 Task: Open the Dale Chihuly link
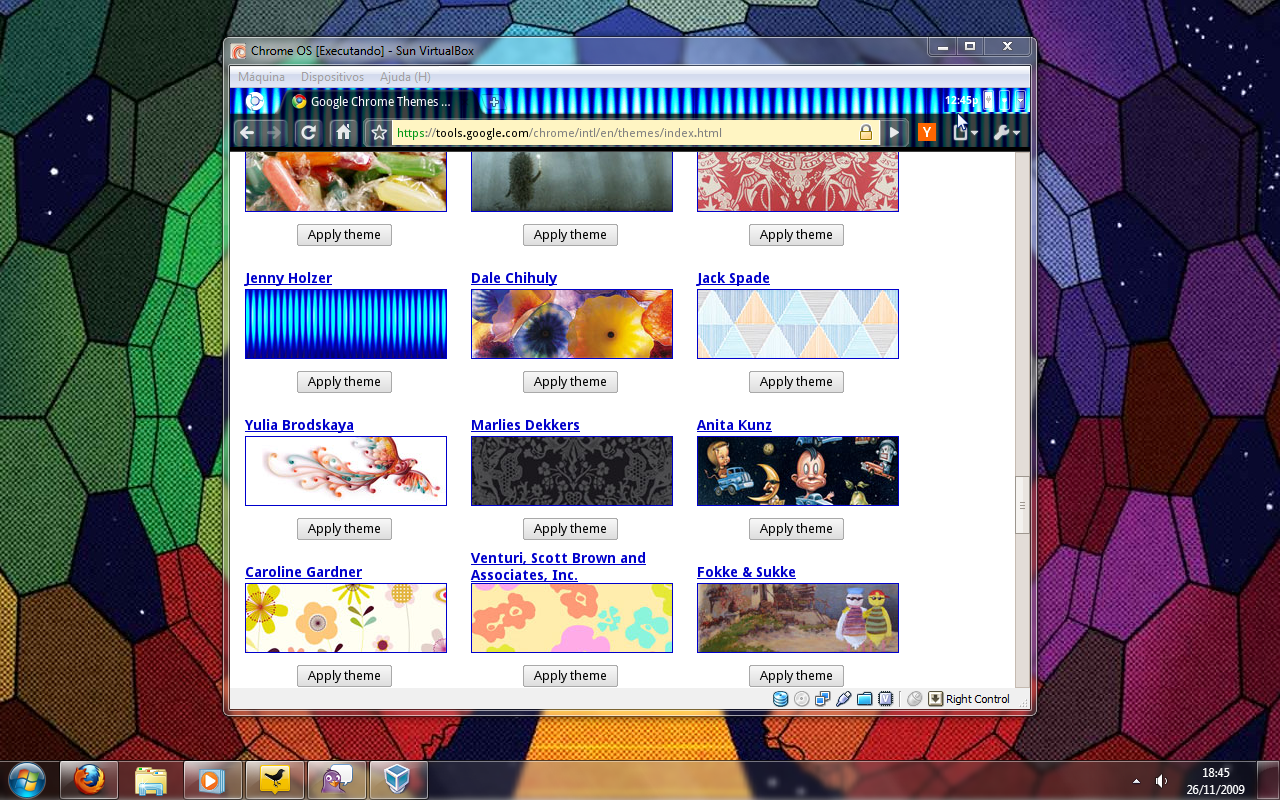pos(514,278)
